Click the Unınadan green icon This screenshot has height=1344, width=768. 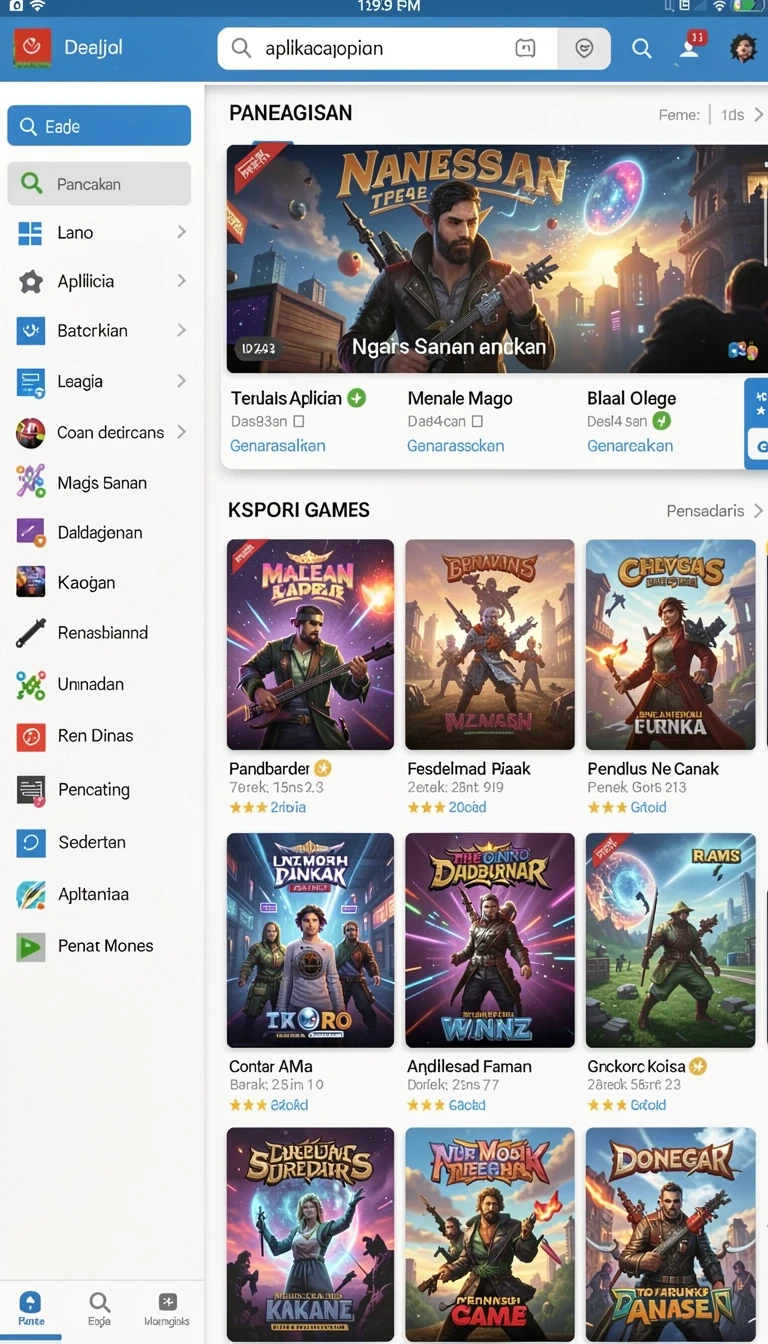(x=31, y=685)
